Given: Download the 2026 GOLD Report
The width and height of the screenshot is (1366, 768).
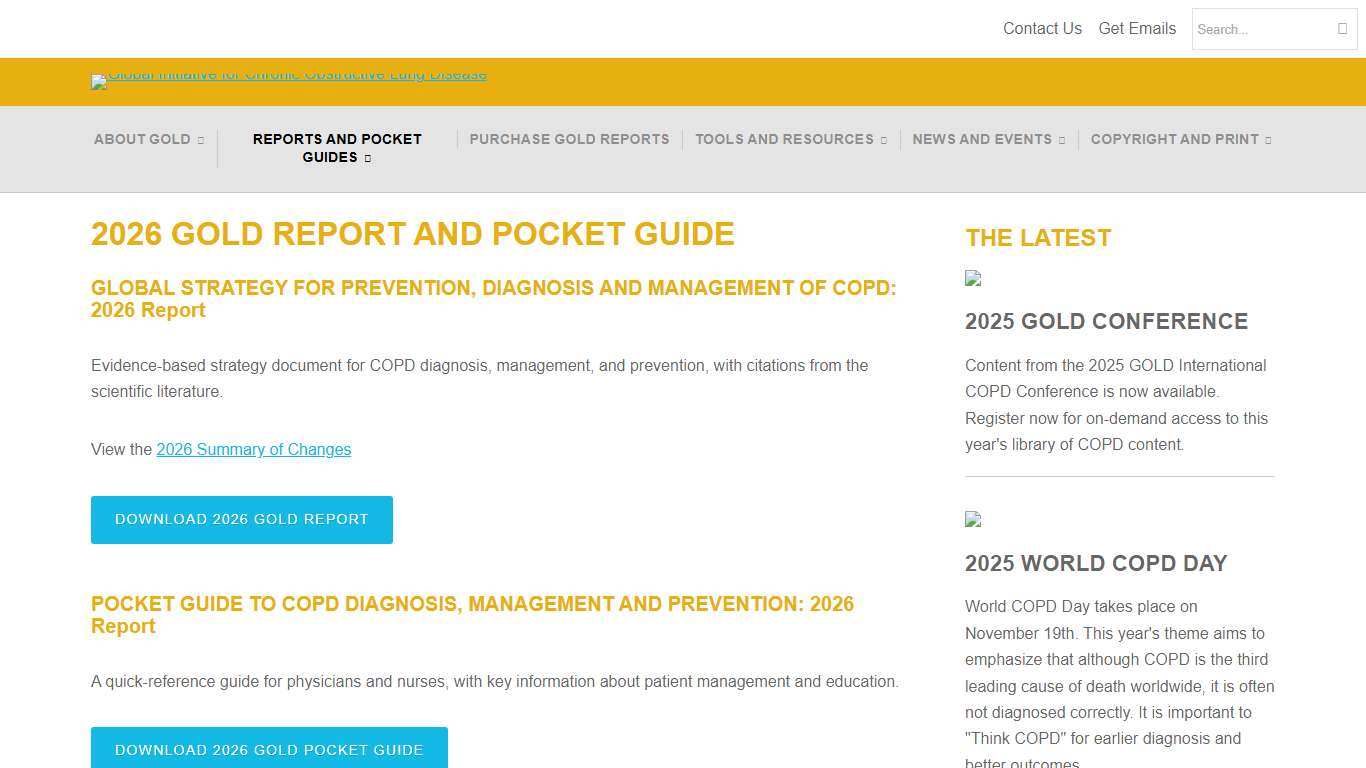Looking at the screenshot, I should [x=241, y=519].
